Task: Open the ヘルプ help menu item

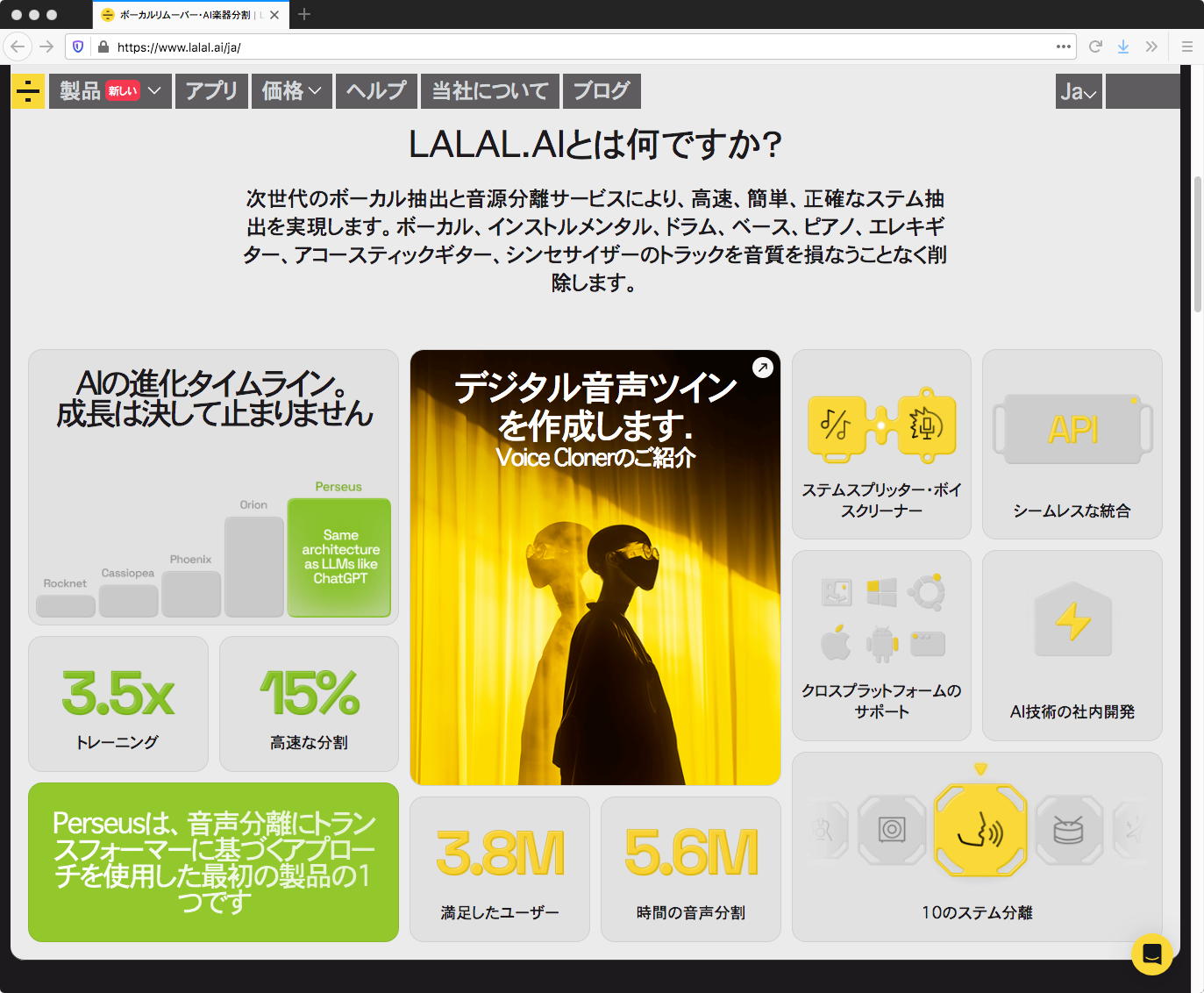Action: [x=376, y=91]
